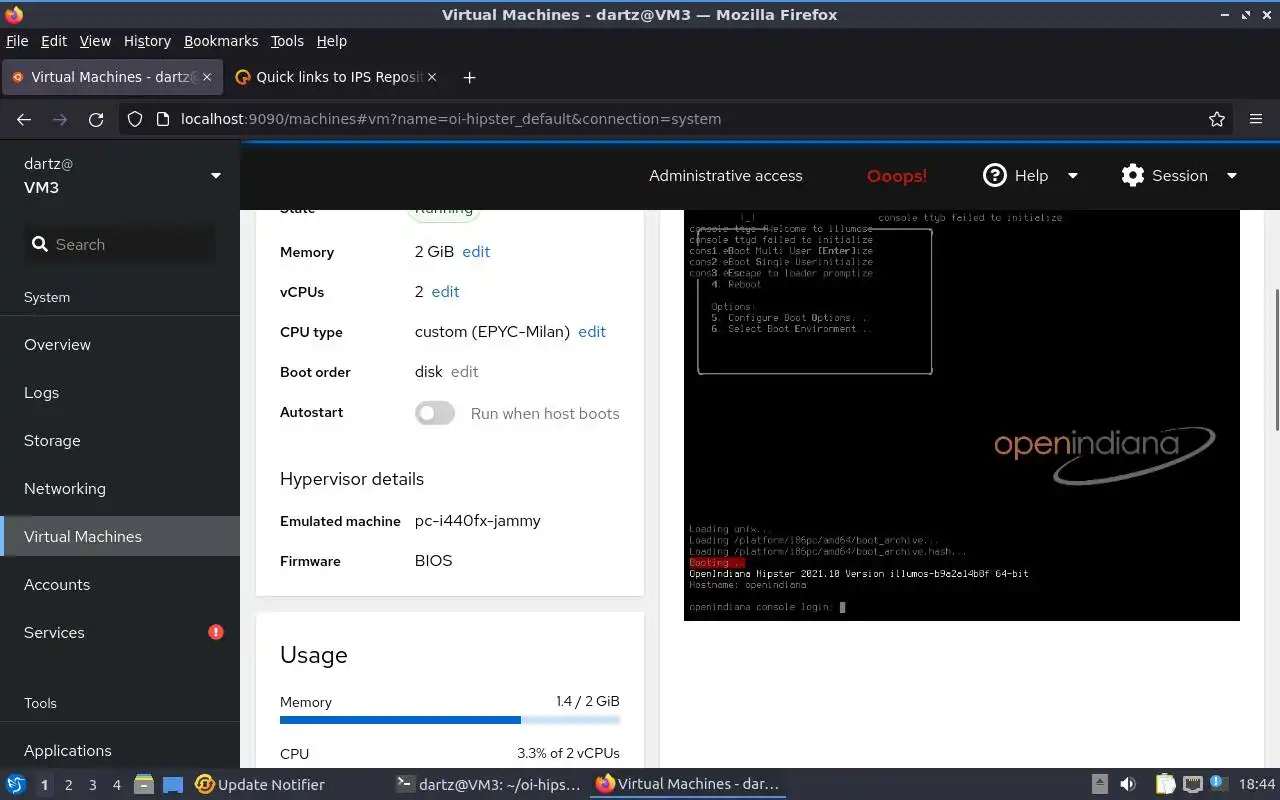Open Logs in sidebar
The width and height of the screenshot is (1280, 800).
tap(120, 392)
